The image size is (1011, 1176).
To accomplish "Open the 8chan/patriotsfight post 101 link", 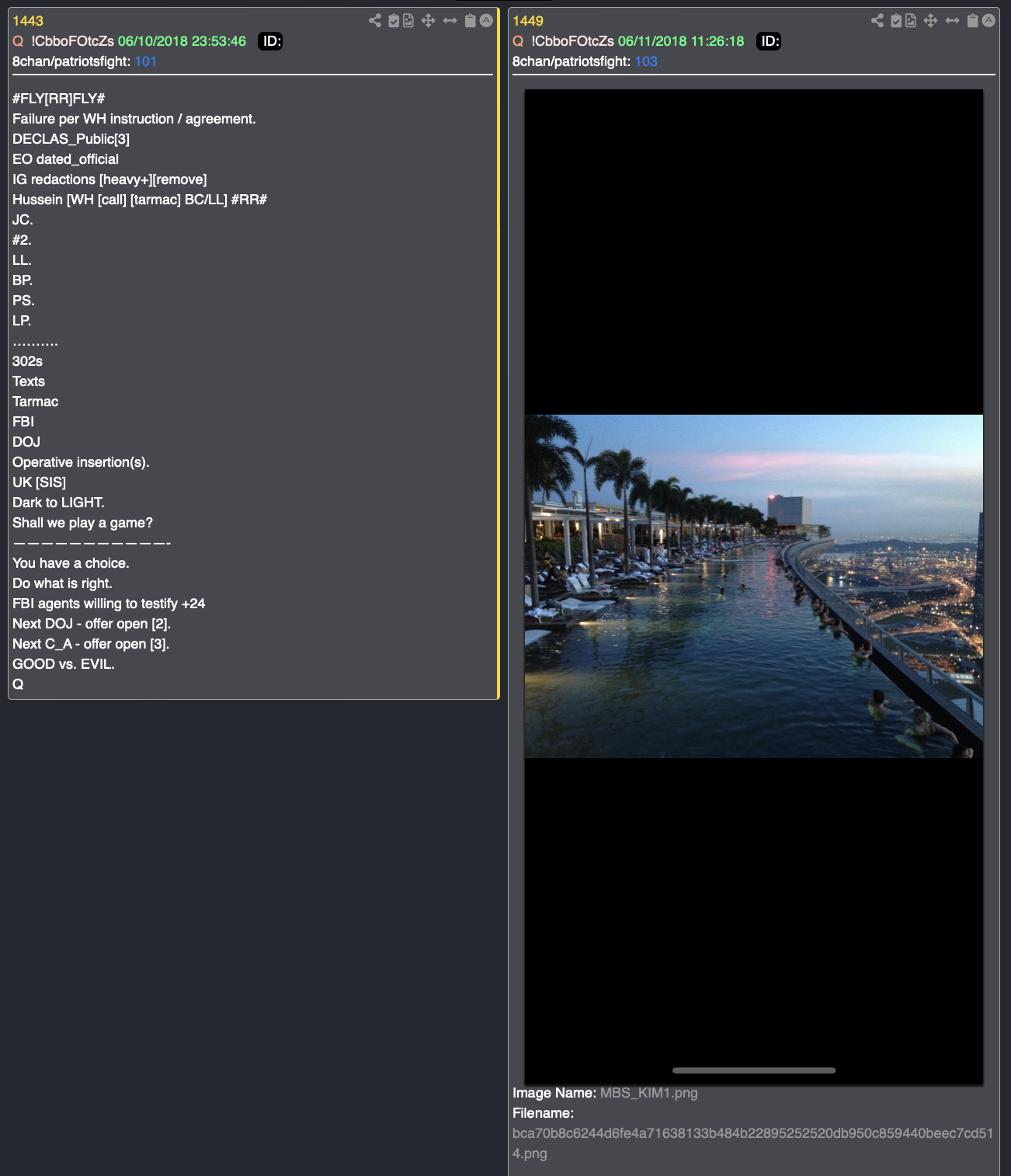I will point(146,61).
